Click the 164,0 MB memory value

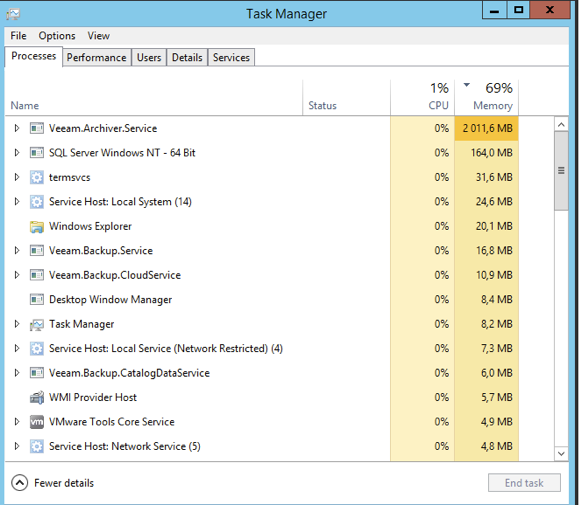[x=491, y=153]
